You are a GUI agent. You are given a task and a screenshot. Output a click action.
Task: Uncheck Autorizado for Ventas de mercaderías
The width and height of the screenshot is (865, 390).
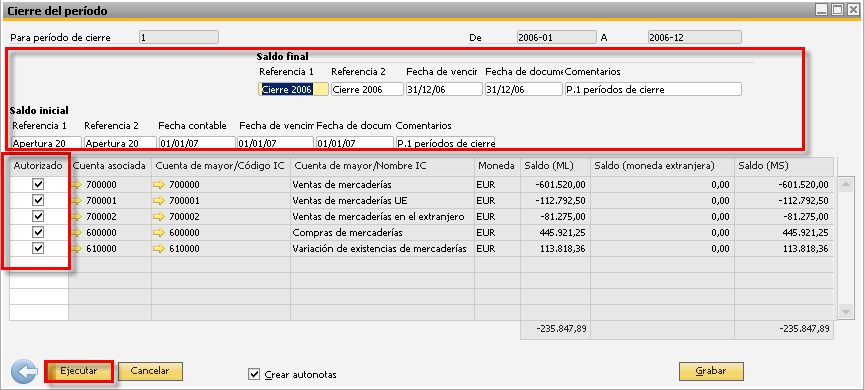[x=39, y=185]
